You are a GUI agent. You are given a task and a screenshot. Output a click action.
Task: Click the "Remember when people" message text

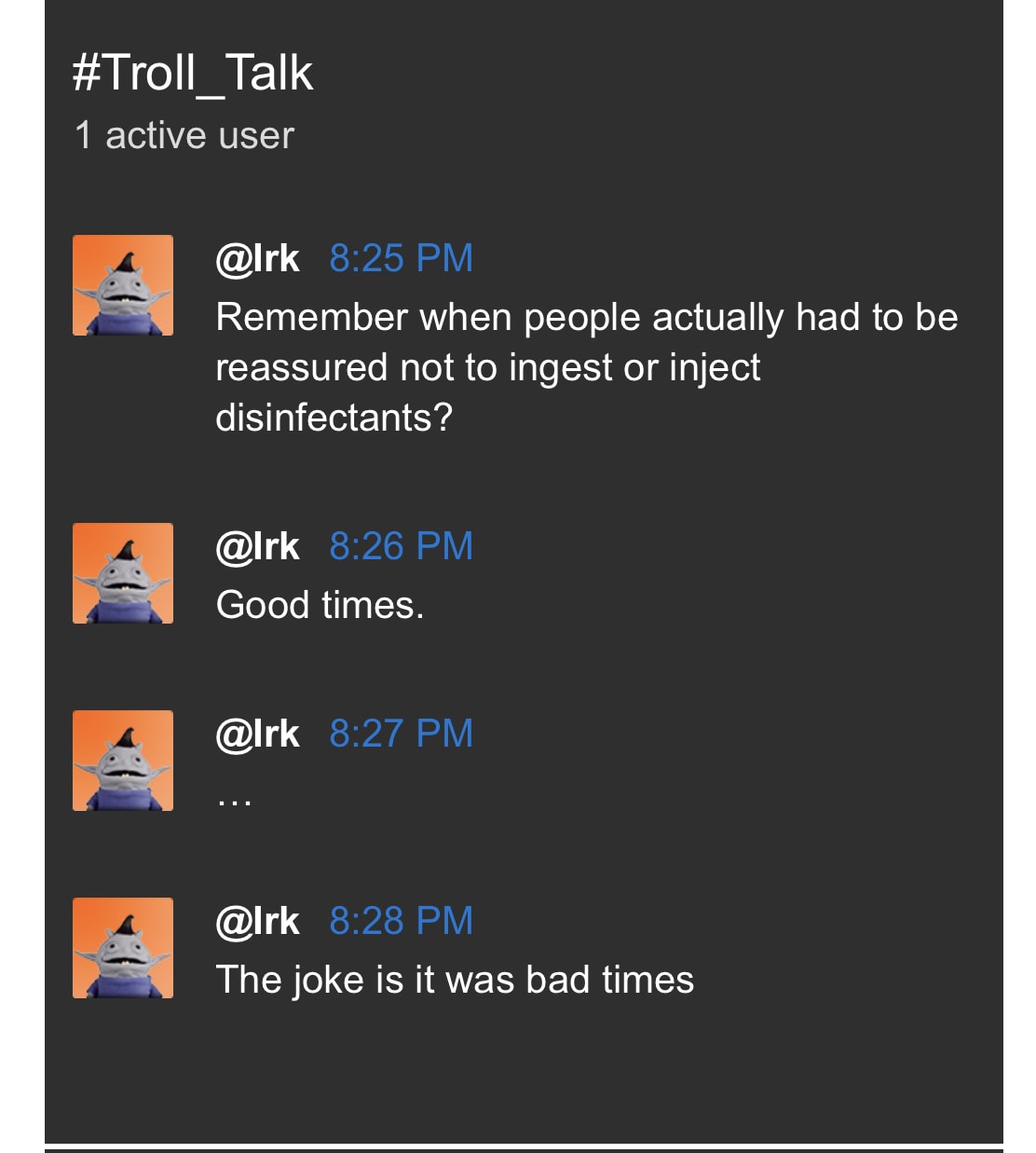[586, 319]
